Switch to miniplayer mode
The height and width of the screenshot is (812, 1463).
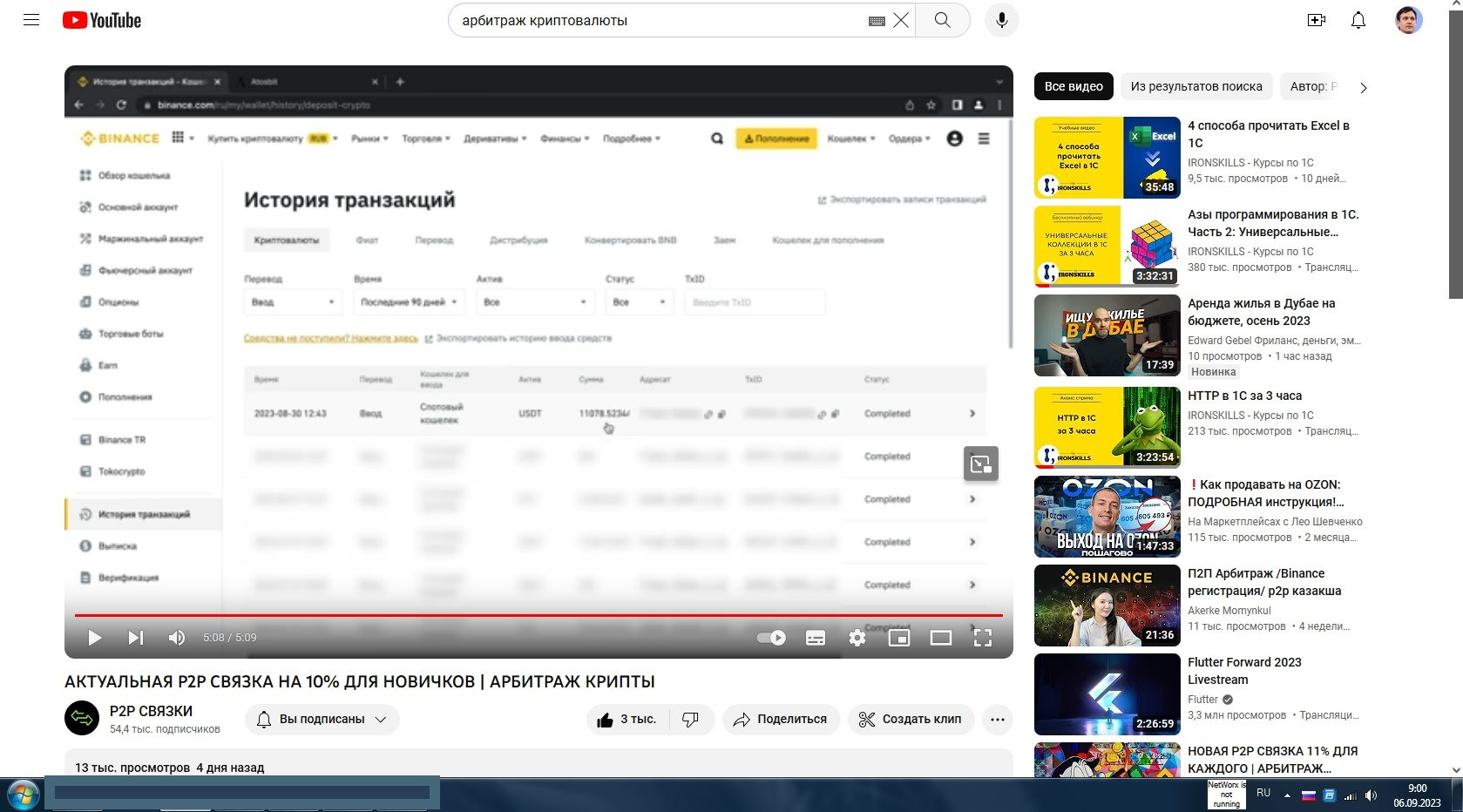click(899, 638)
